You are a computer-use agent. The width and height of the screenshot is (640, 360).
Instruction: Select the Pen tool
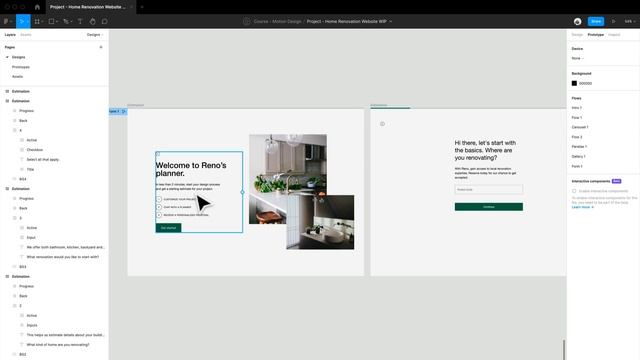point(66,21)
